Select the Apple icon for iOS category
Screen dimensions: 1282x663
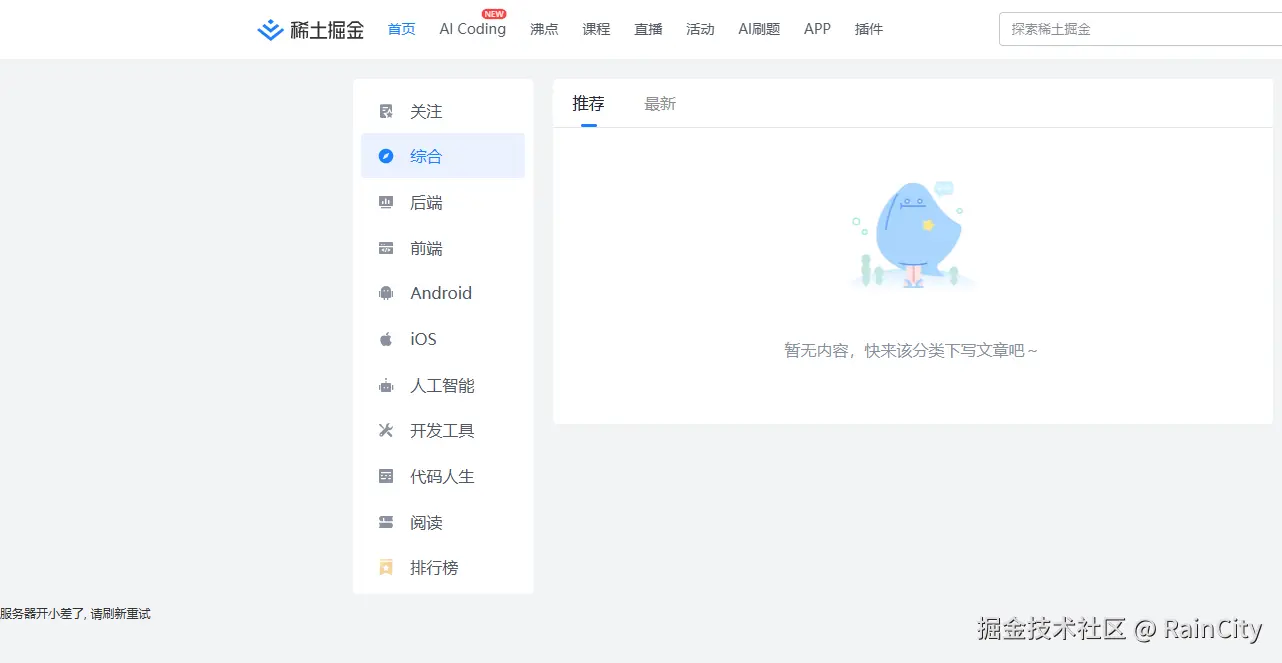tap(386, 338)
